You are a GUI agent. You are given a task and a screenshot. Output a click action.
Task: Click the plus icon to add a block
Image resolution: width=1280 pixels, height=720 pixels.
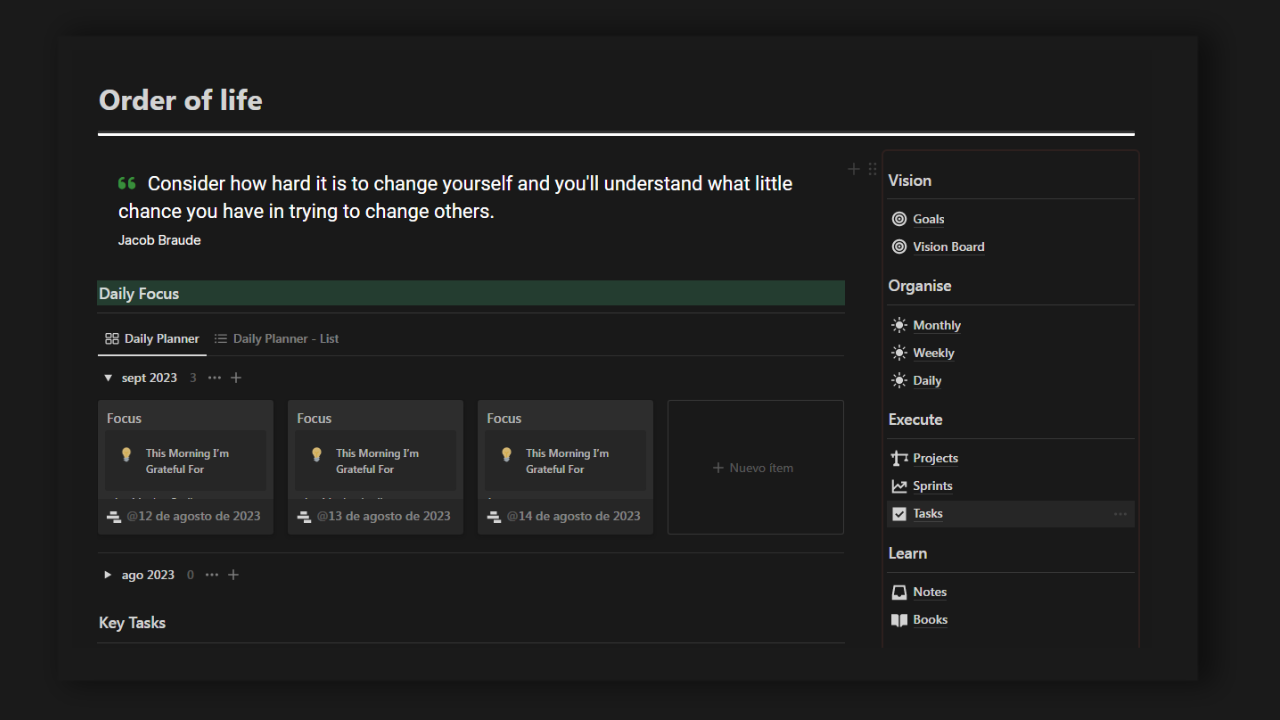pos(854,169)
